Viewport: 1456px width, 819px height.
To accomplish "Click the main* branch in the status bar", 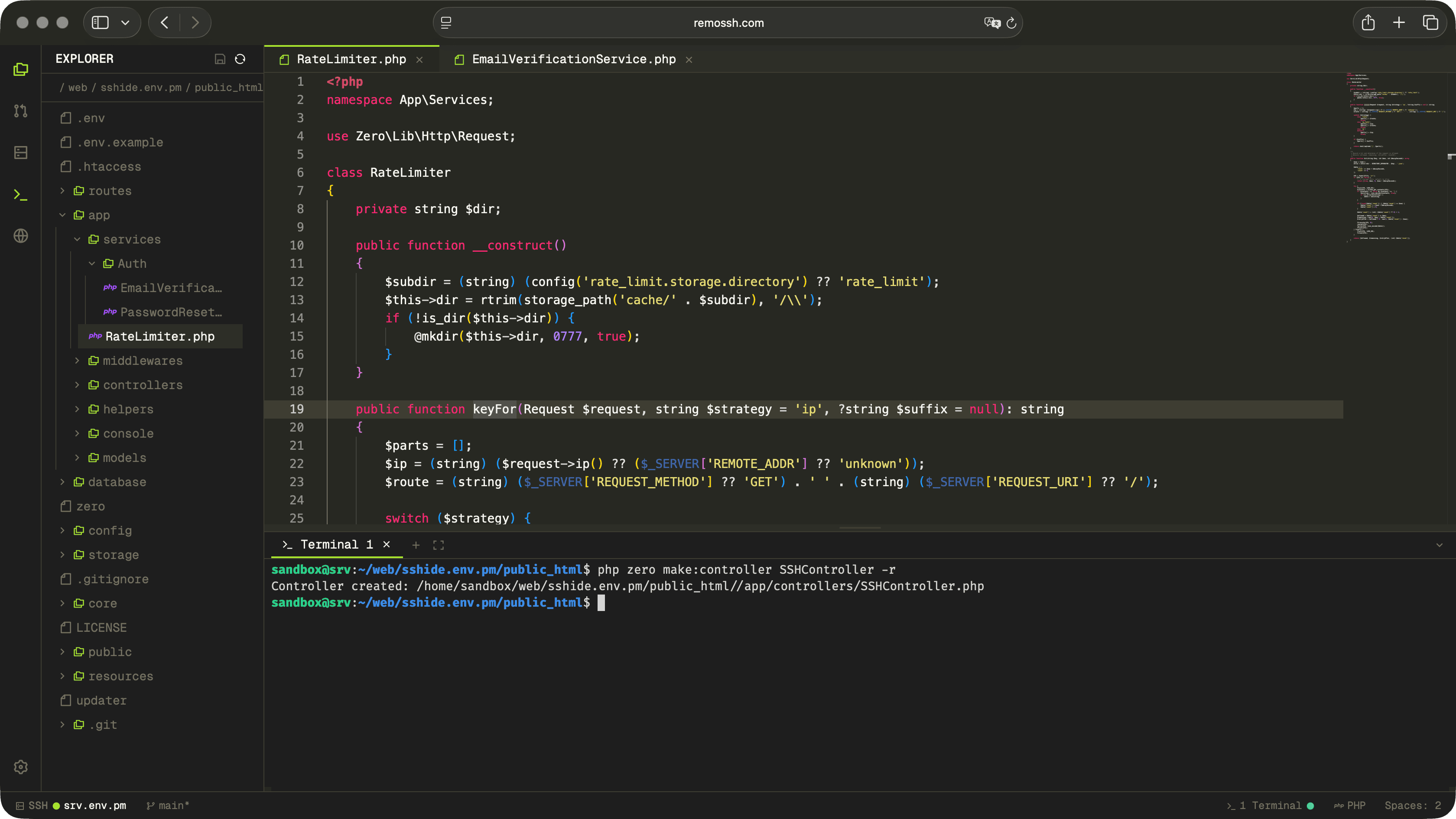I will (167, 806).
